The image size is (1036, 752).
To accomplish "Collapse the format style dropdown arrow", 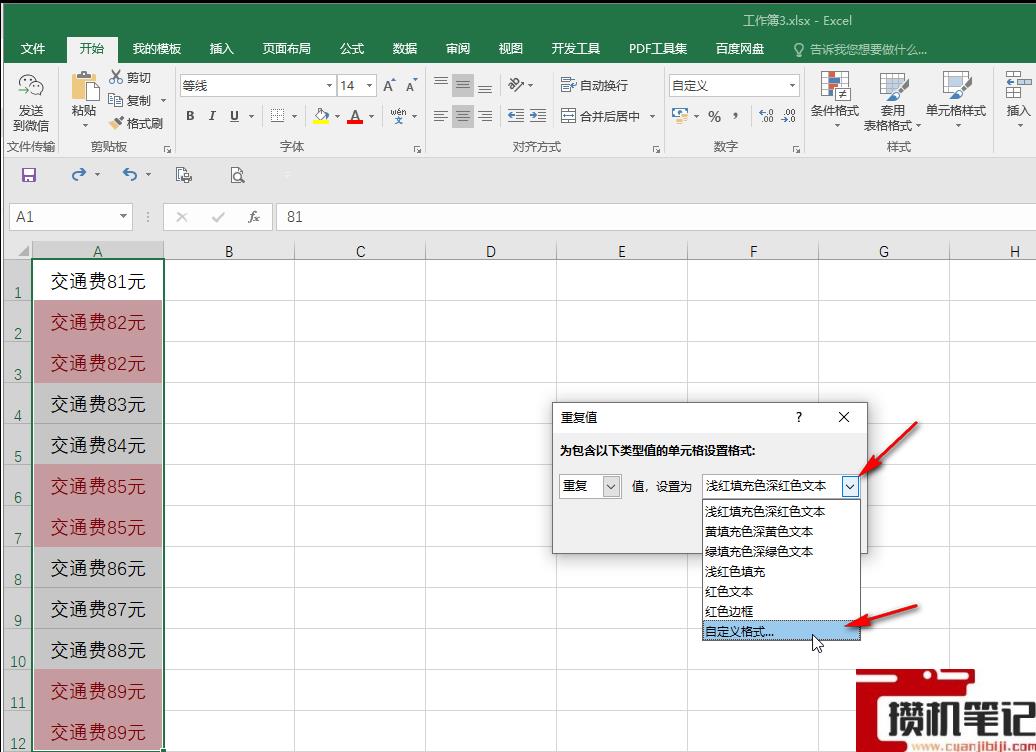I will pyautogui.click(x=850, y=487).
